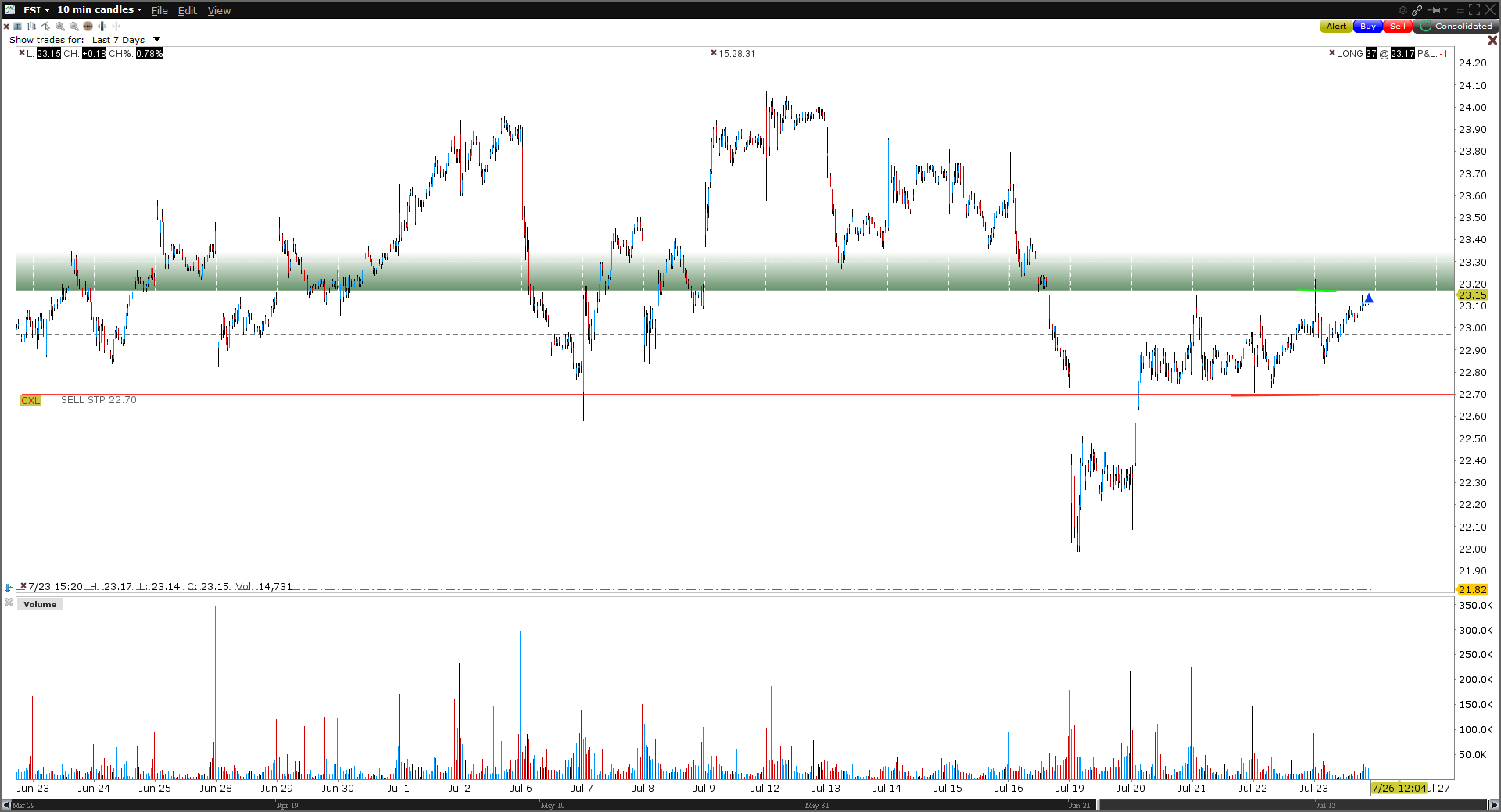The image size is (1501, 812).
Task: Click the Volume indicator label
Action: pyautogui.click(x=40, y=604)
